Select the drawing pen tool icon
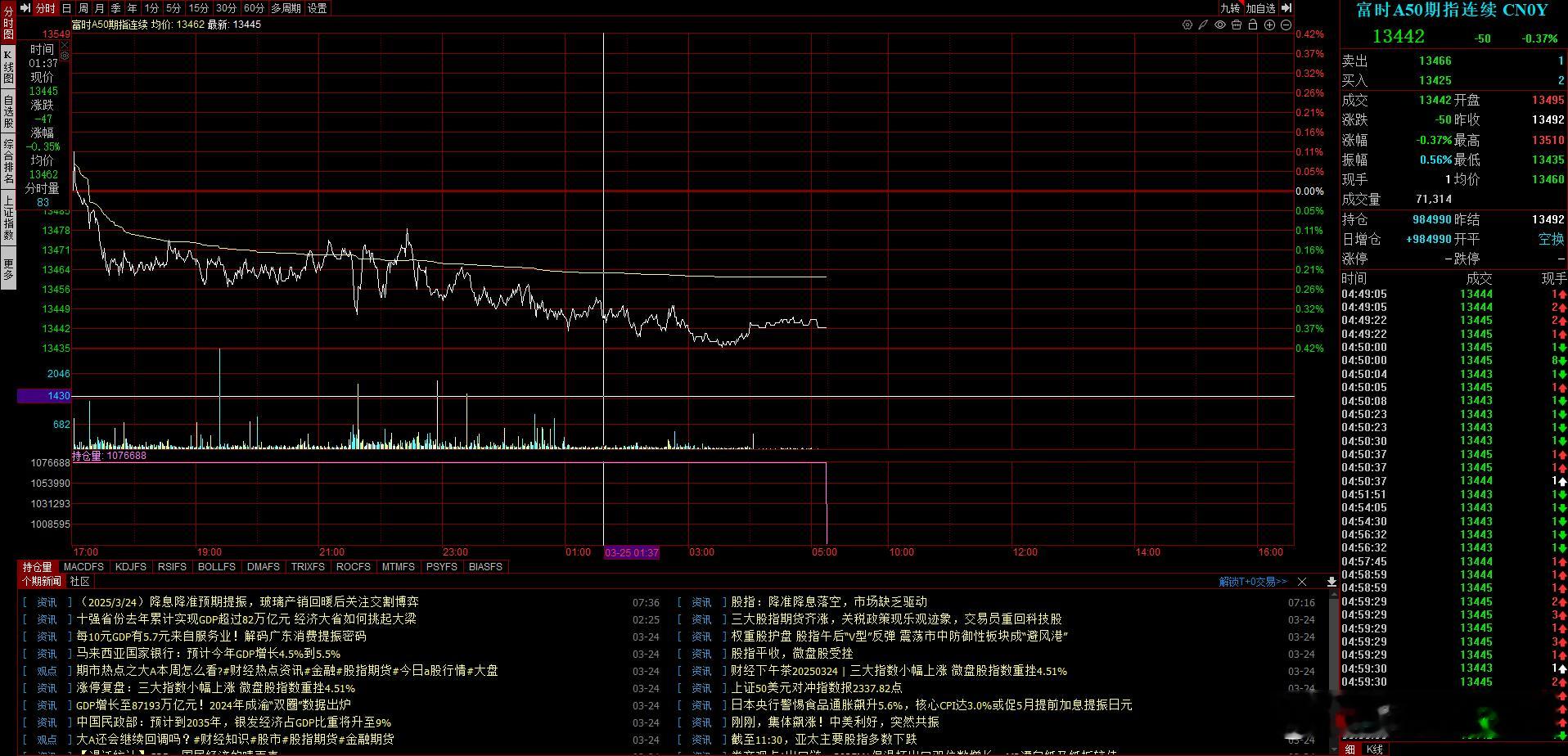Image resolution: width=1568 pixels, height=756 pixels. 1203,25
